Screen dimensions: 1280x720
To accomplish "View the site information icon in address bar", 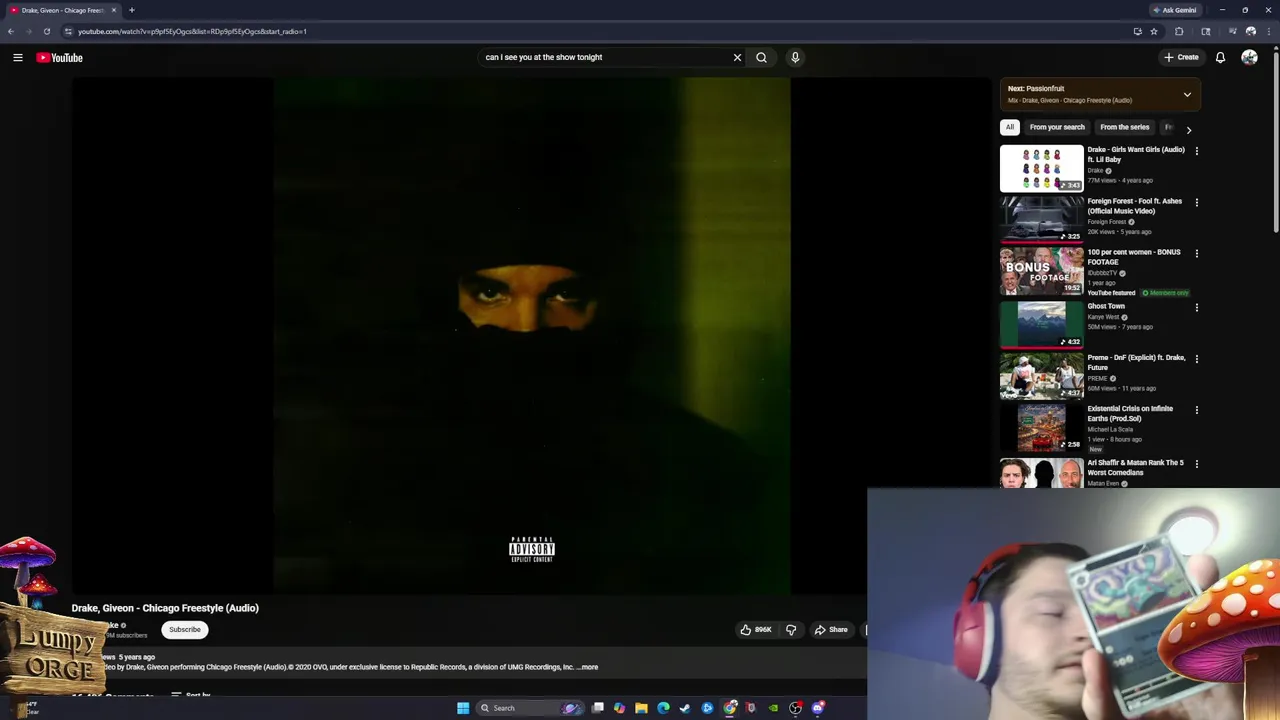I will (68, 31).
